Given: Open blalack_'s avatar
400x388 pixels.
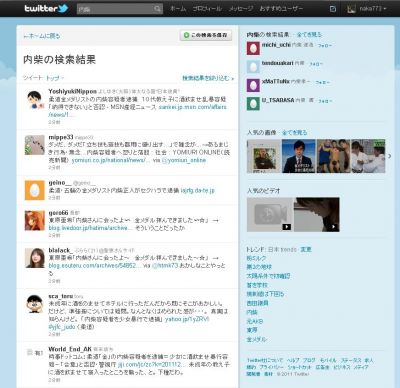Looking at the screenshot, I should point(35,258).
